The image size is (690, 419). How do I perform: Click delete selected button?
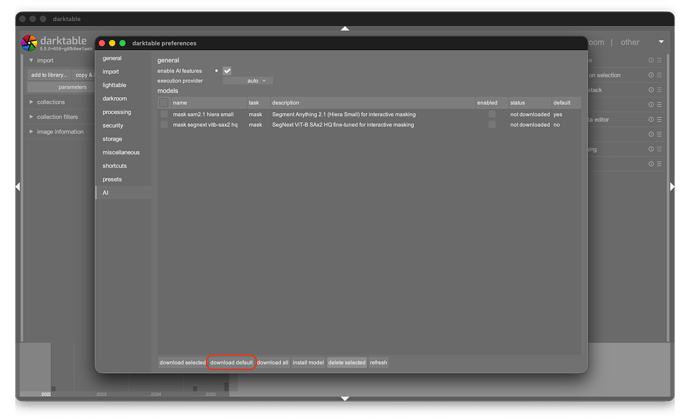tap(347, 363)
